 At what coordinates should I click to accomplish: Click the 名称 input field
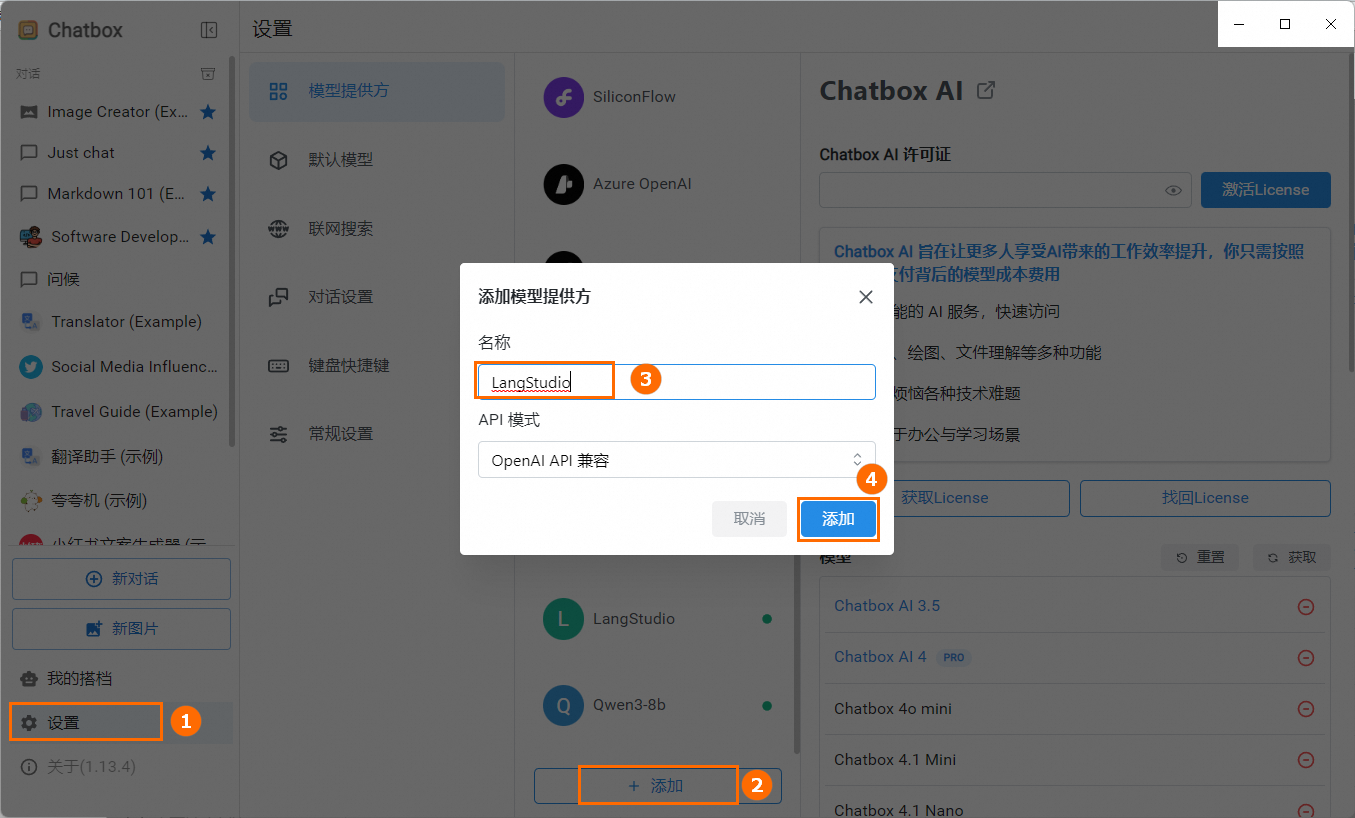pos(677,382)
